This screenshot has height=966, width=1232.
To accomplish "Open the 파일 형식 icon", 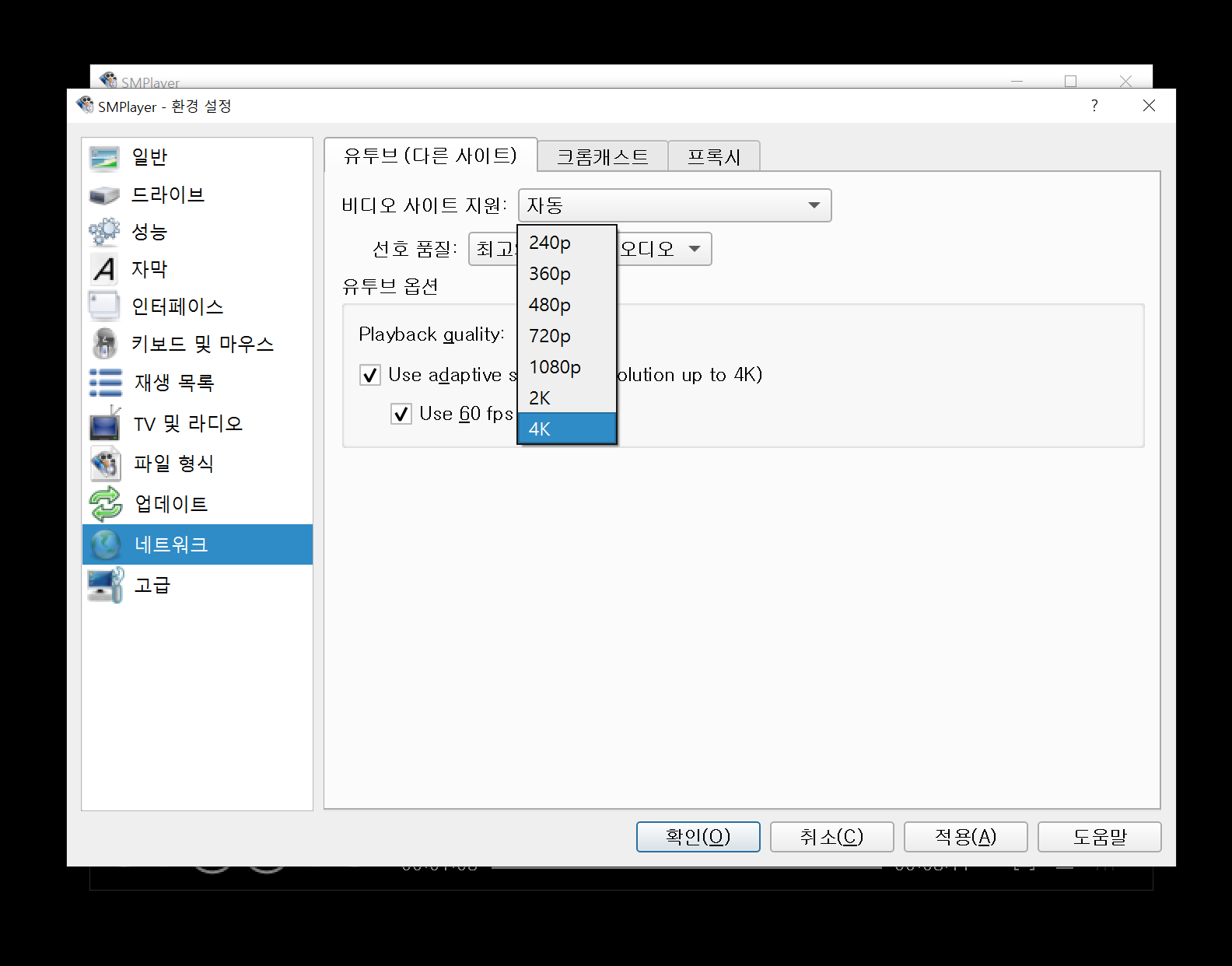I will pyautogui.click(x=105, y=464).
